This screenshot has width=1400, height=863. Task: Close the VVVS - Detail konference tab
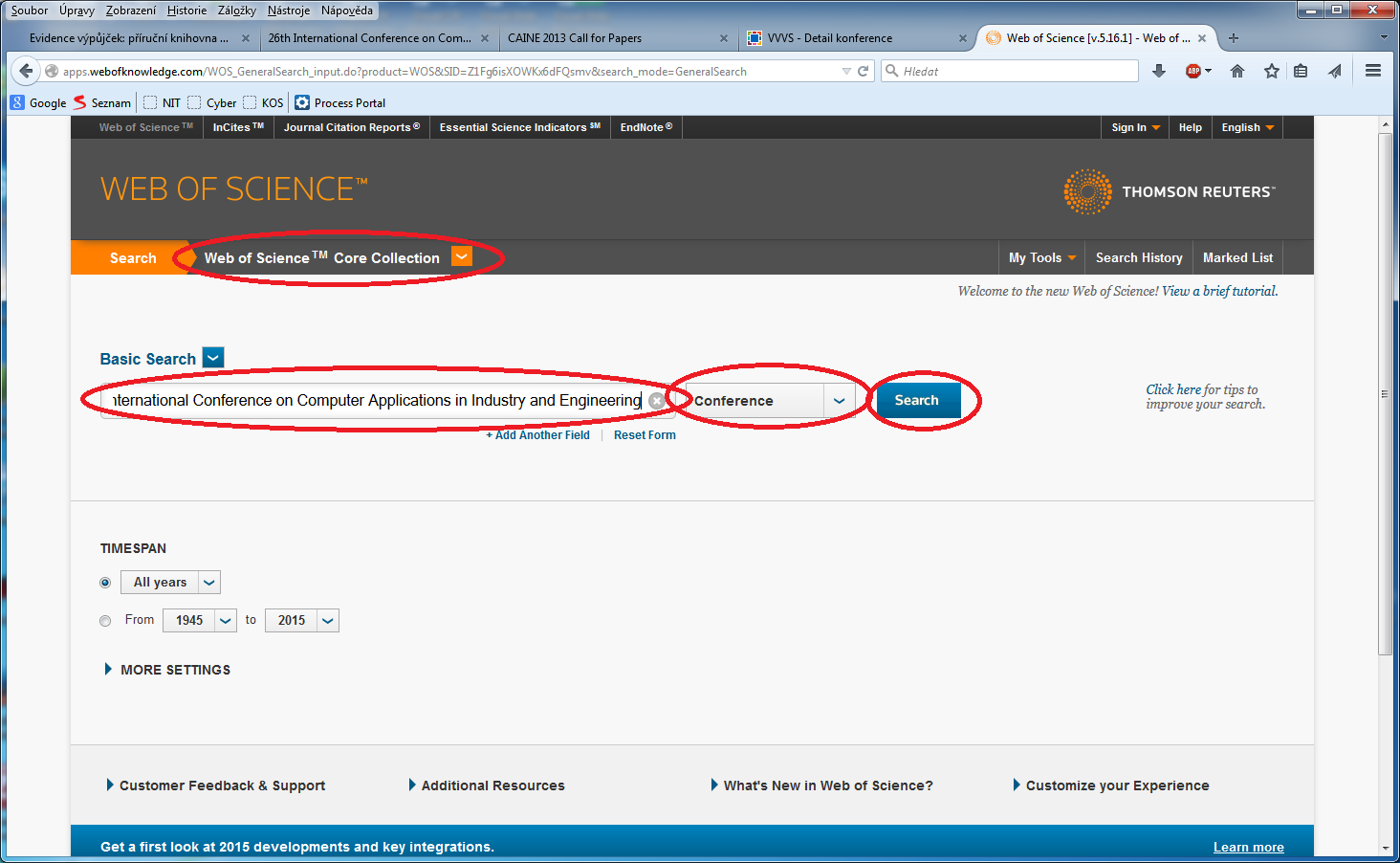pyautogui.click(x=963, y=38)
